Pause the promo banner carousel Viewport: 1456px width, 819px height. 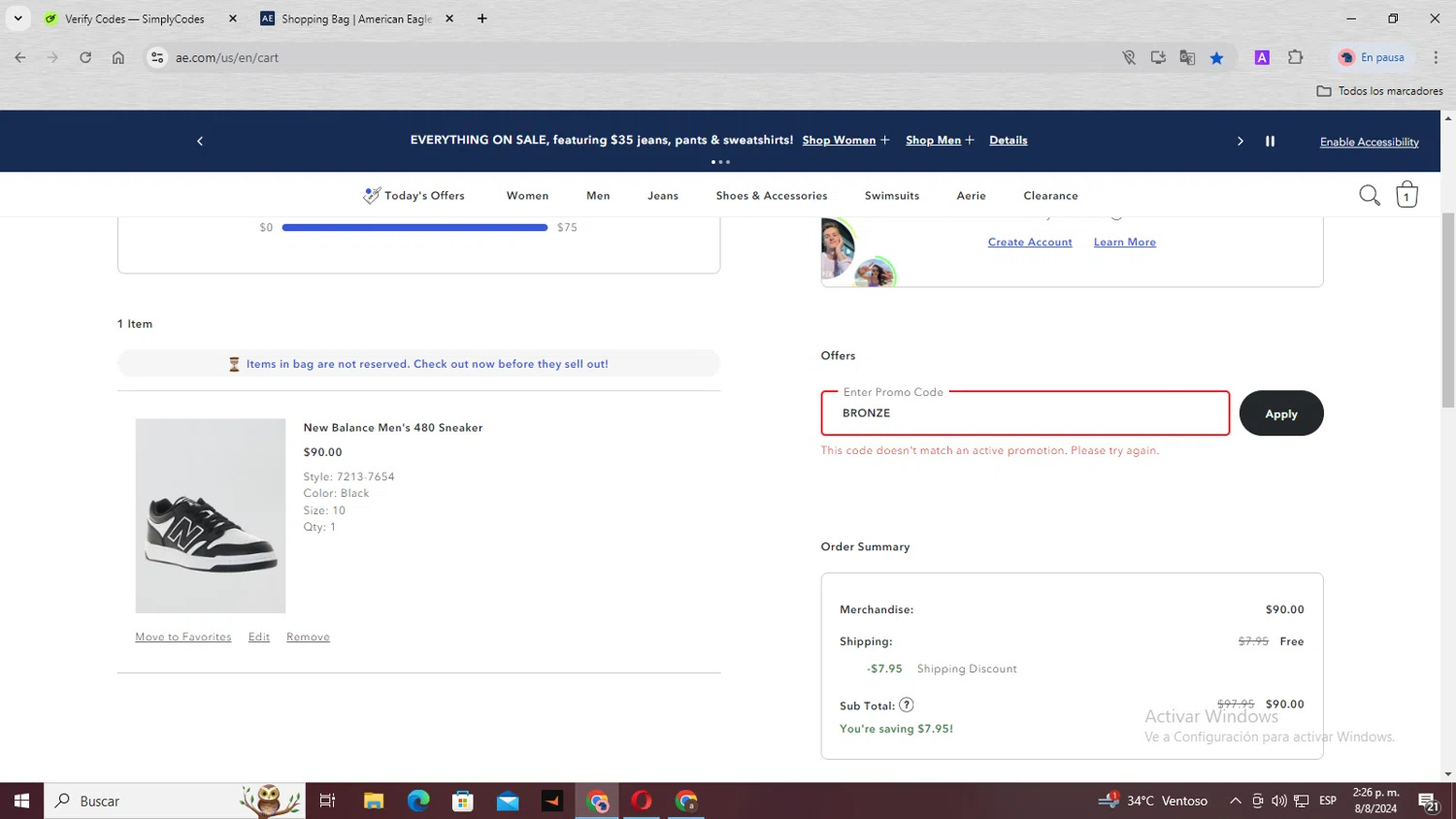pos(1270,142)
